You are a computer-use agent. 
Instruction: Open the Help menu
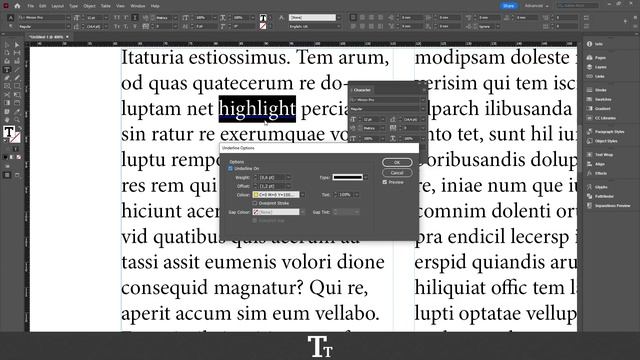tap(155, 6)
